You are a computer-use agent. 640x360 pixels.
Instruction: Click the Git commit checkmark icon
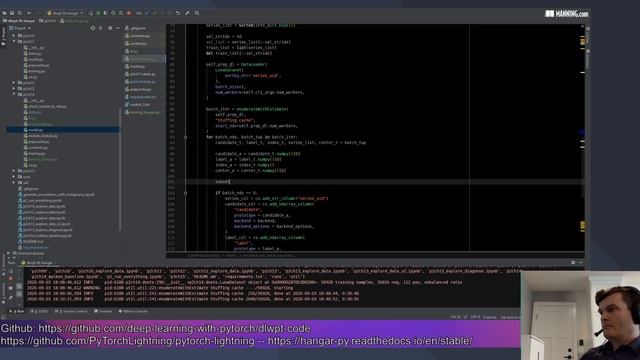point(154,13)
